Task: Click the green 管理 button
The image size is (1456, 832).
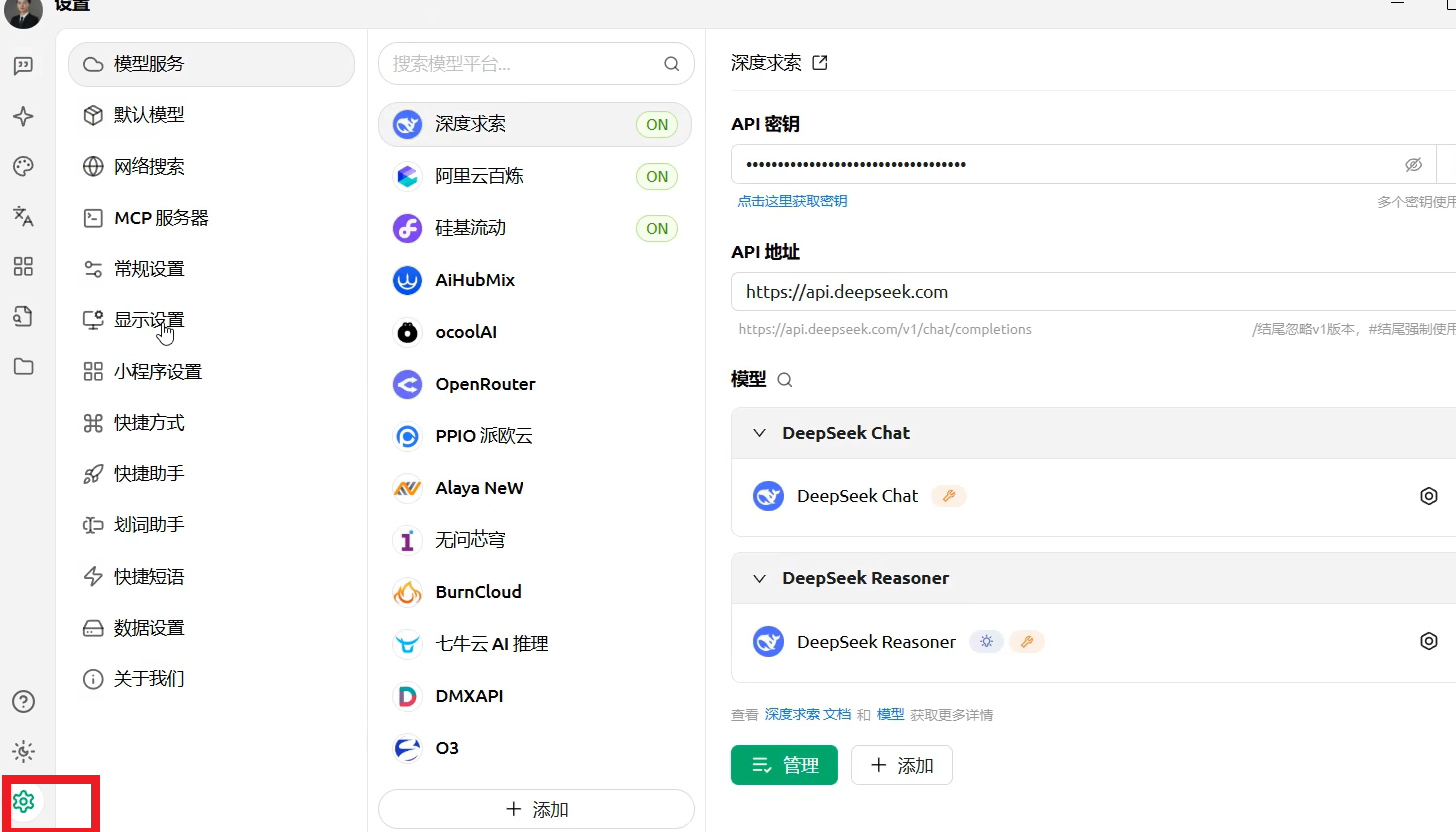Action: (784, 765)
